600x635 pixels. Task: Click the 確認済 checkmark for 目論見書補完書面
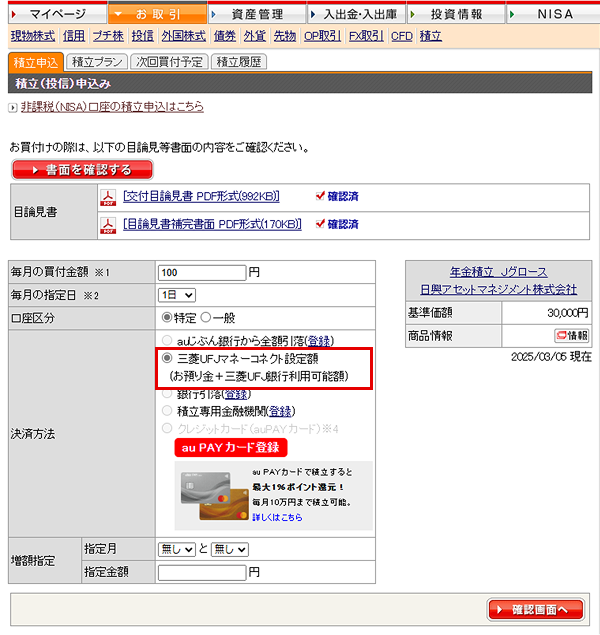[320, 224]
